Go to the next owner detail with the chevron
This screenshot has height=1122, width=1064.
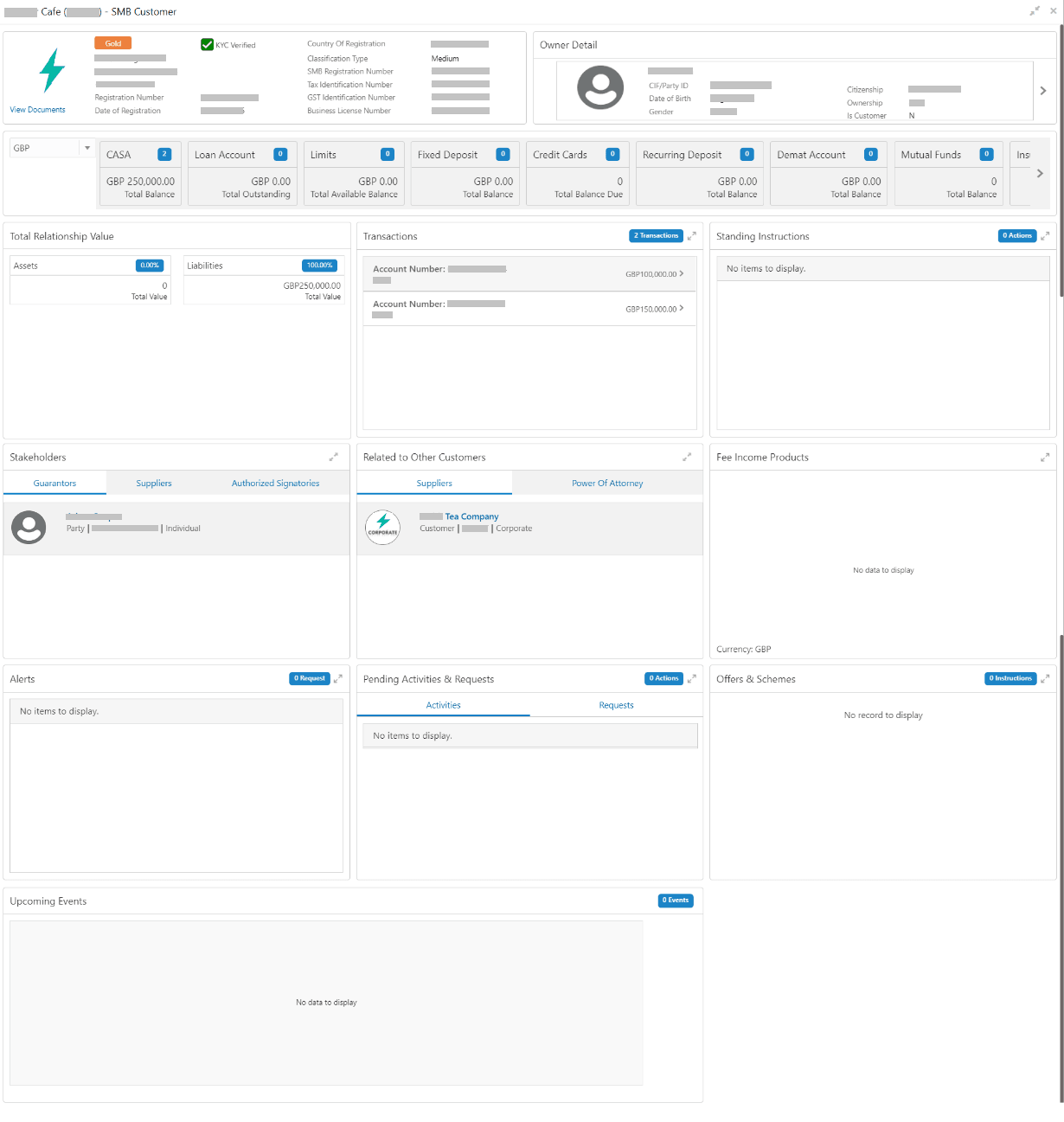pos(1043,91)
